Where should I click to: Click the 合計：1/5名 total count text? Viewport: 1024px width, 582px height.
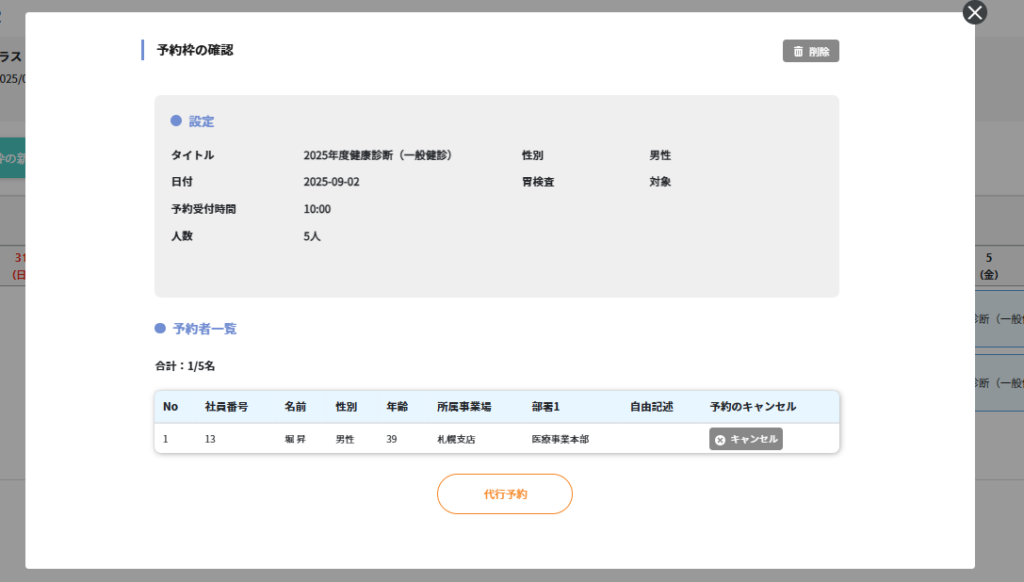coord(185,366)
